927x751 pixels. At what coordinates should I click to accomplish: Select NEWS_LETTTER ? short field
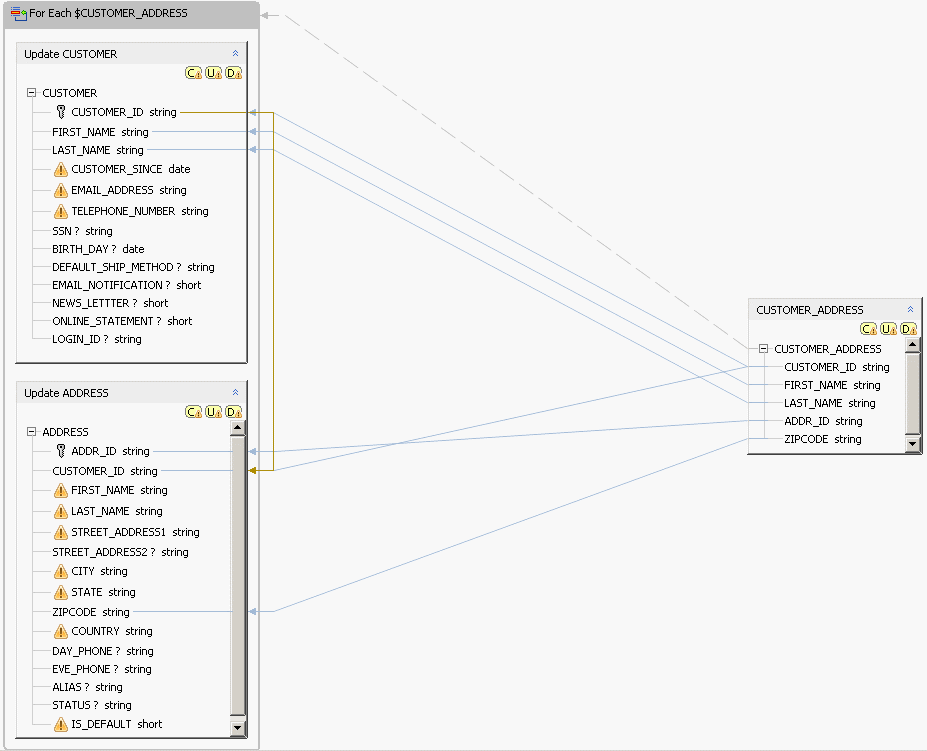pyautogui.click(x=110, y=303)
